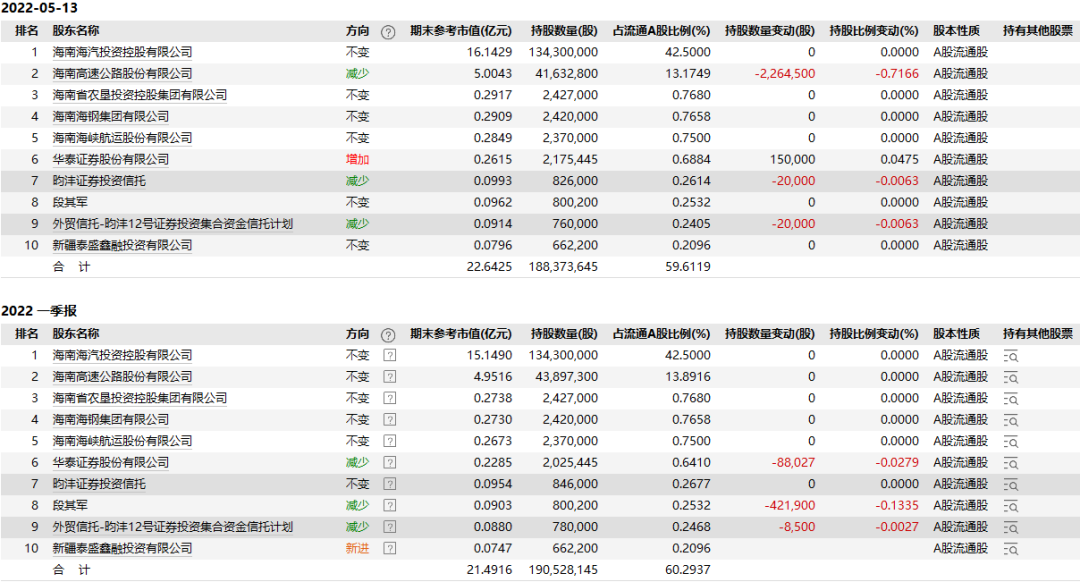Open other holdings icon for 新疆泰盛鑫融投资有限公司 in 一季报

pos(1010,549)
